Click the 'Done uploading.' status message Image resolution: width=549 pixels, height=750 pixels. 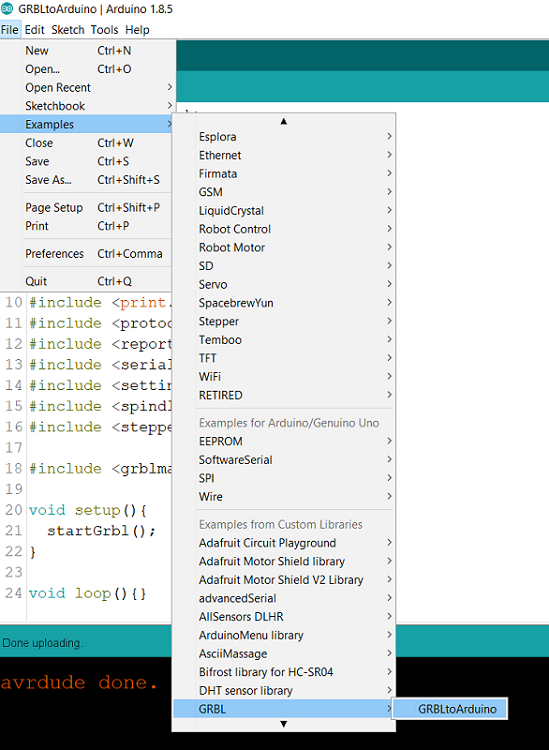point(43,643)
